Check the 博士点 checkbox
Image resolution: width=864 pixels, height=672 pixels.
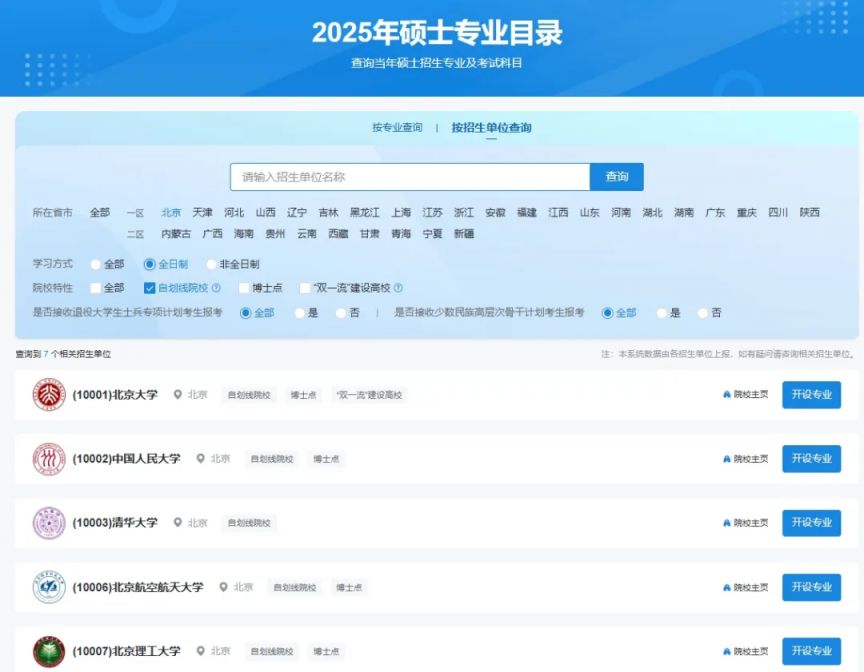pos(244,288)
